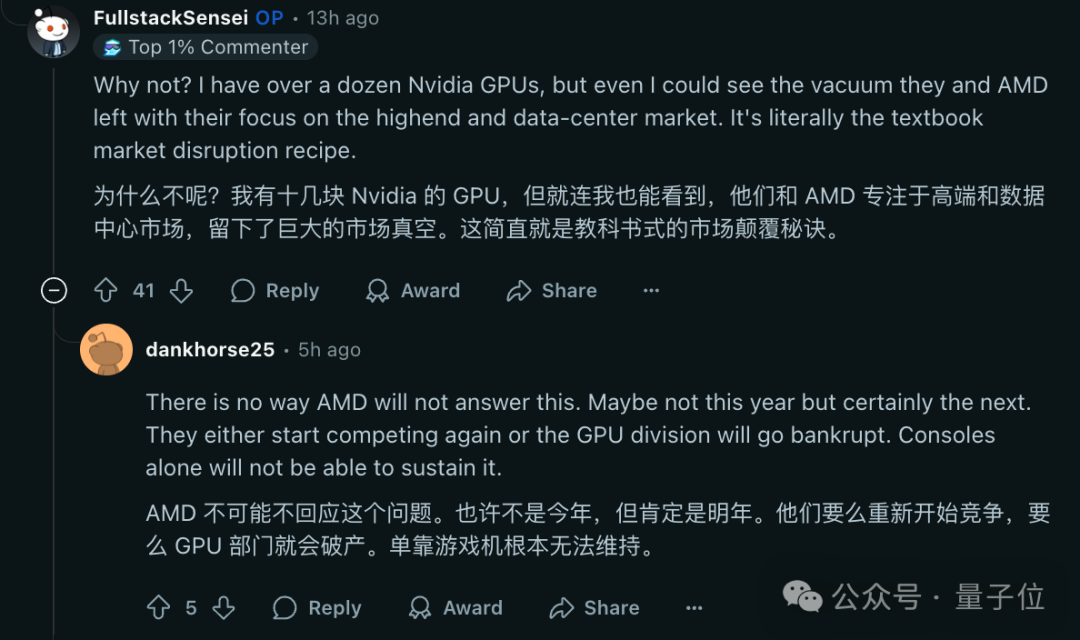Open FullstackSensei's user profile
Screen dimensions: 1080x640
tap(171, 18)
